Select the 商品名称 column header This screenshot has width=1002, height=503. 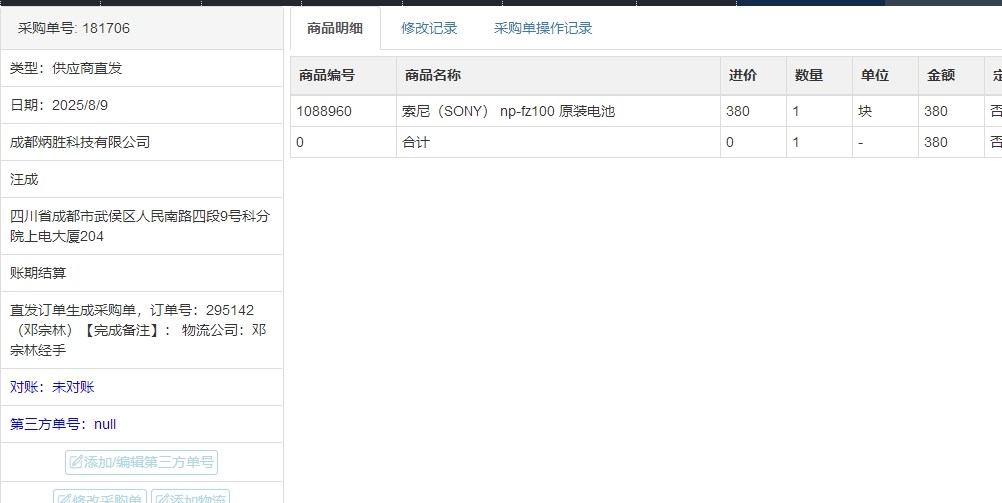(x=558, y=75)
